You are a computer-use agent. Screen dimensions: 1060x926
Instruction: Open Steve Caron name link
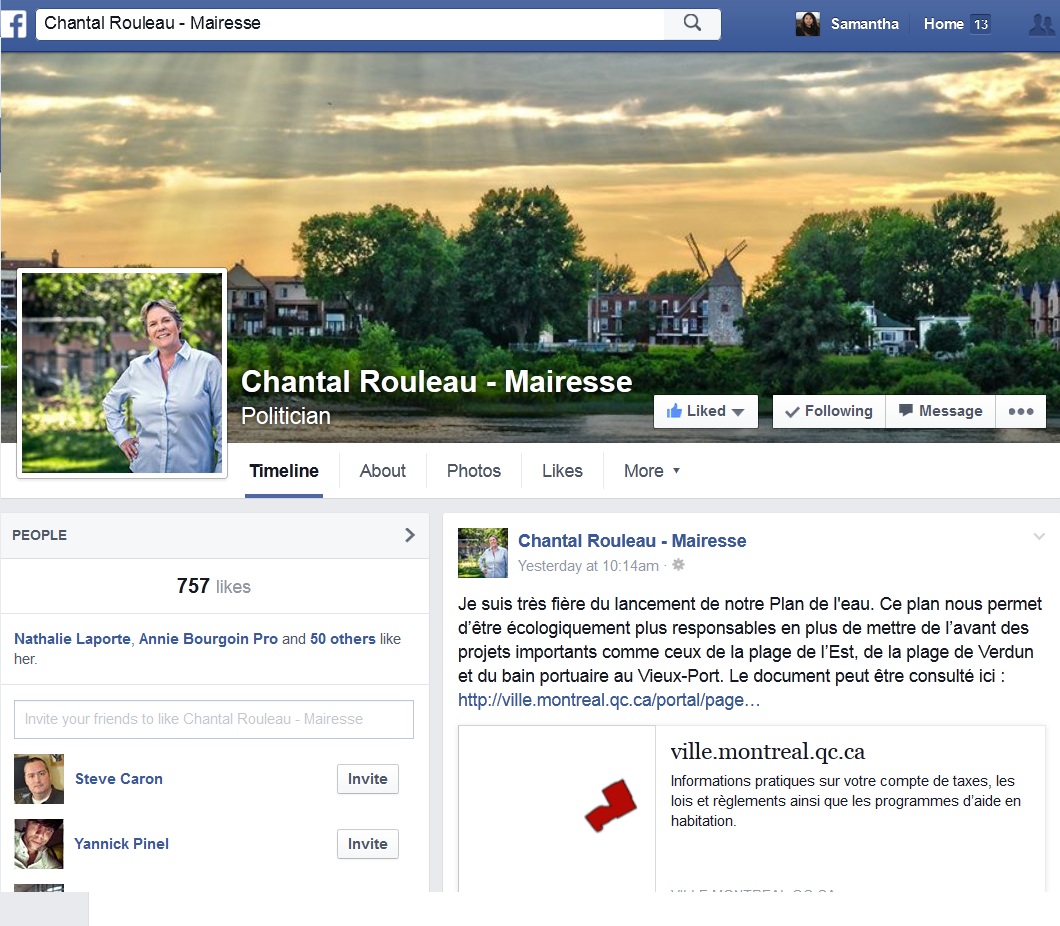click(119, 779)
